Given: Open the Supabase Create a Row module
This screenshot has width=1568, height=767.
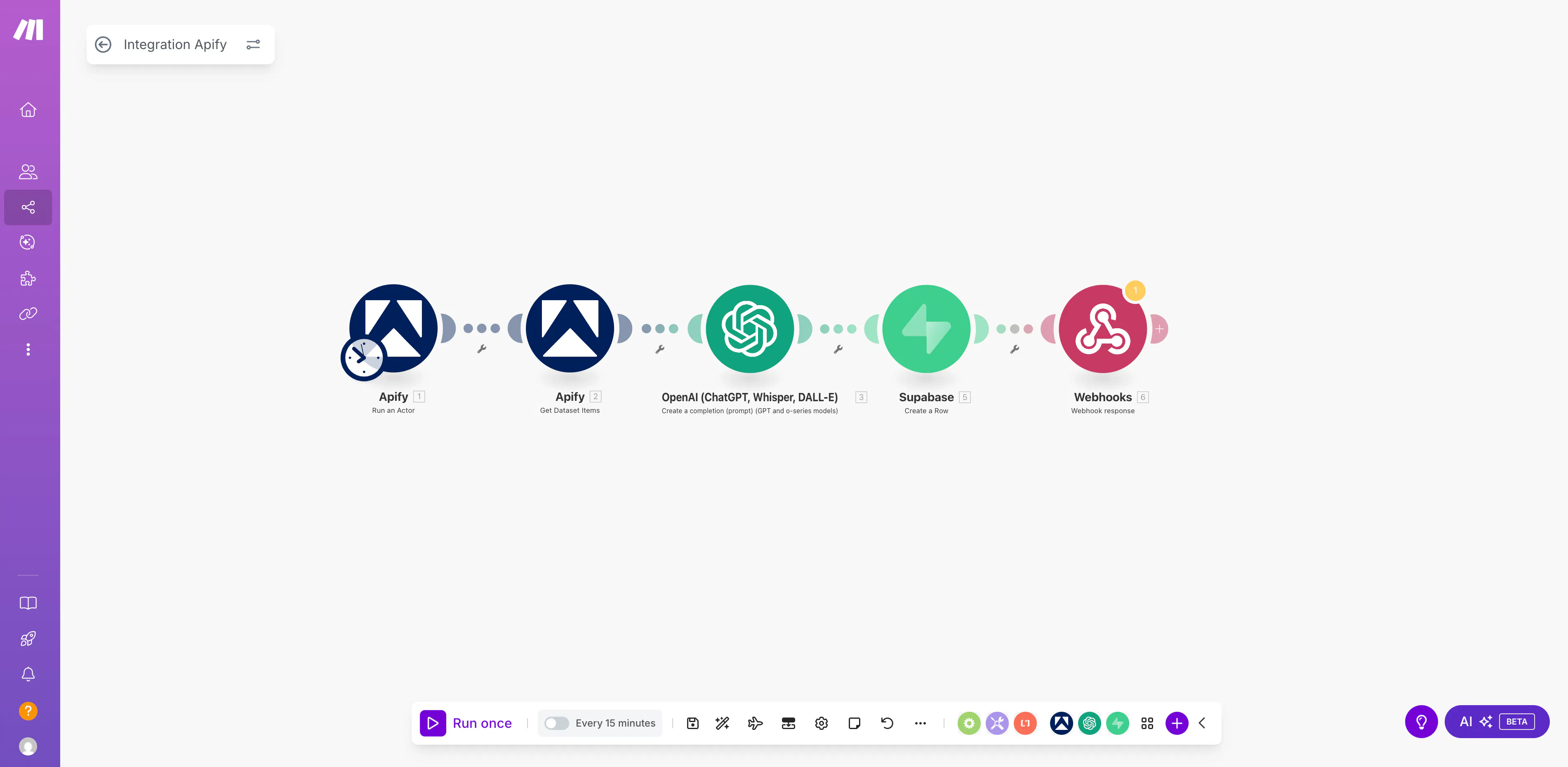Looking at the screenshot, I should pos(926,329).
